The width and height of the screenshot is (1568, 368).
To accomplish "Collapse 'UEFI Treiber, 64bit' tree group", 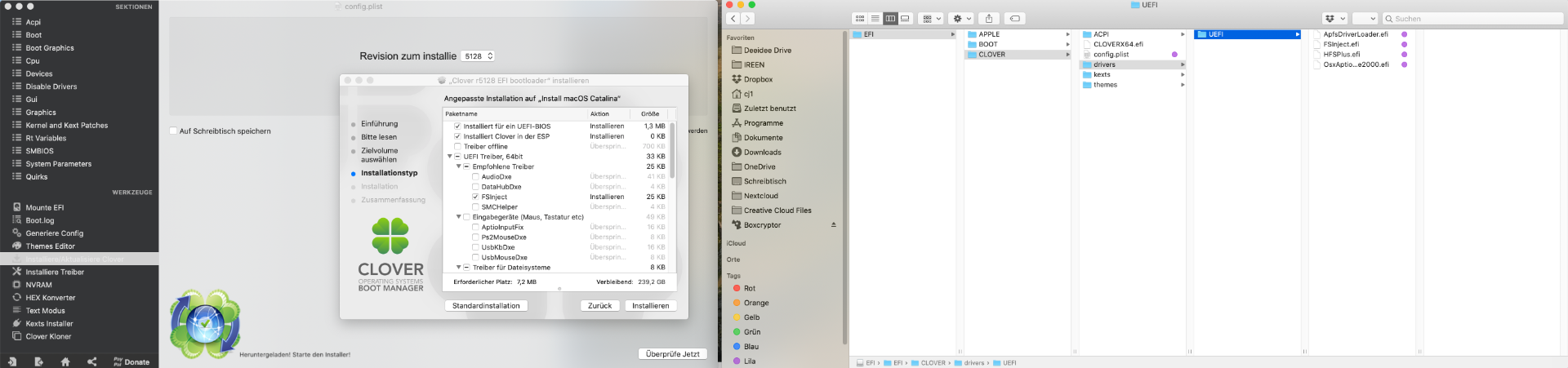I will click(x=449, y=157).
